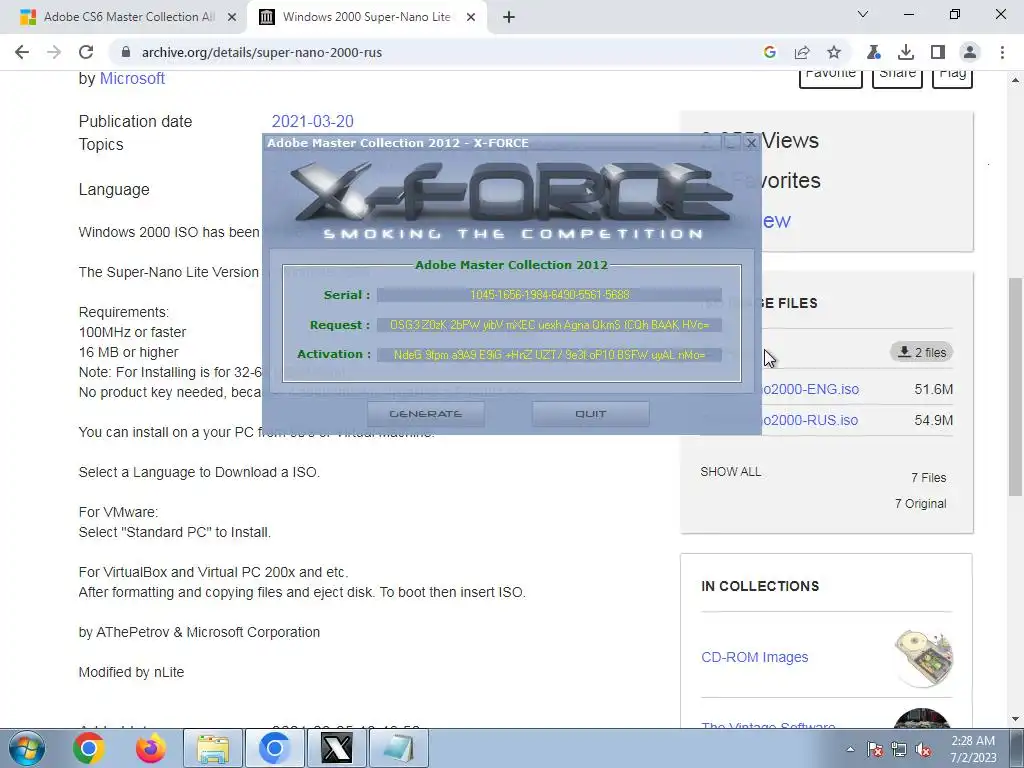
Task: Click SHOW ALL files
Action: pyautogui.click(x=731, y=472)
